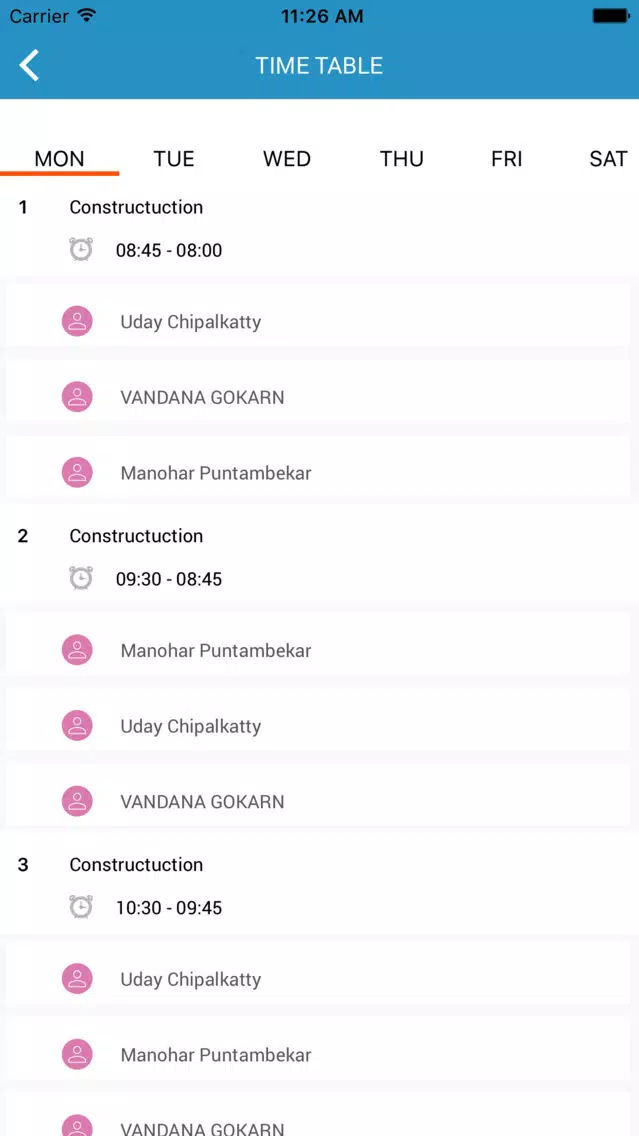Switch to the TUE tab
Viewport: 639px width, 1136px height.
(x=174, y=159)
